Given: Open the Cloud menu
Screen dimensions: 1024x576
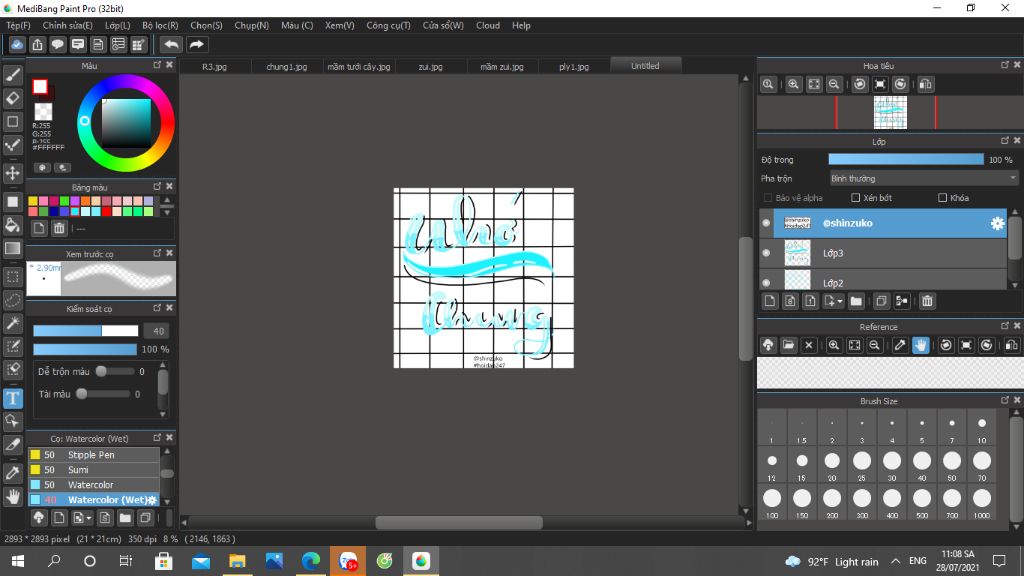Looking at the screenshot, I should click(488, 25).
